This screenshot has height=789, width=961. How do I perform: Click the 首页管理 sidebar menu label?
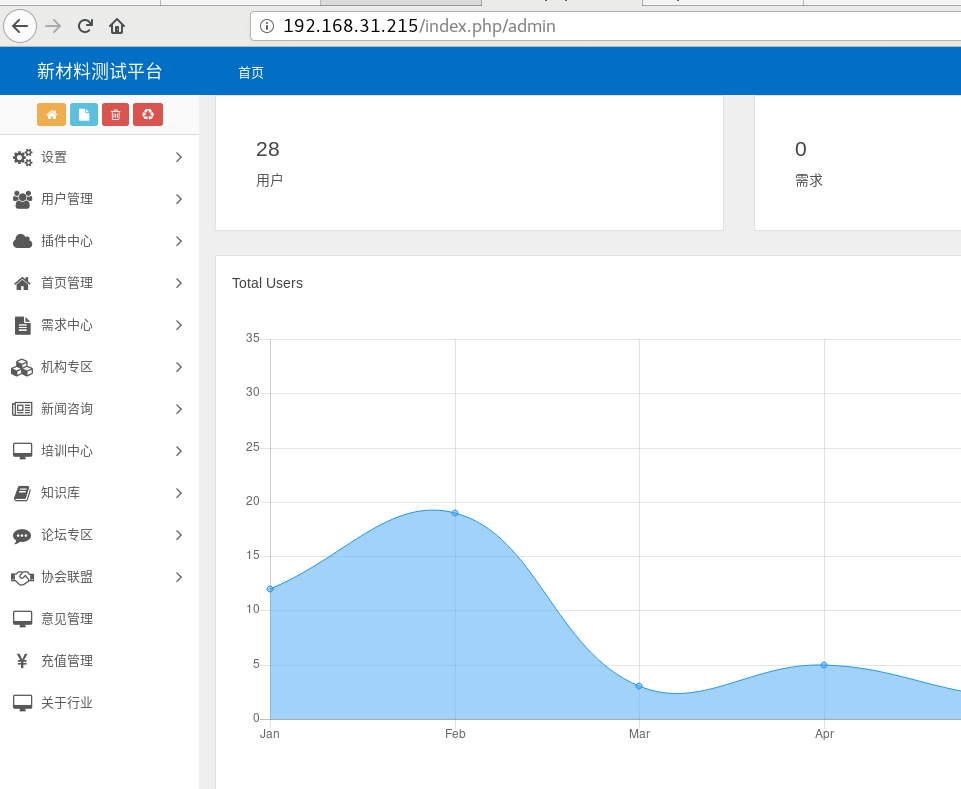pyautogui.click(x=67, y=283)
